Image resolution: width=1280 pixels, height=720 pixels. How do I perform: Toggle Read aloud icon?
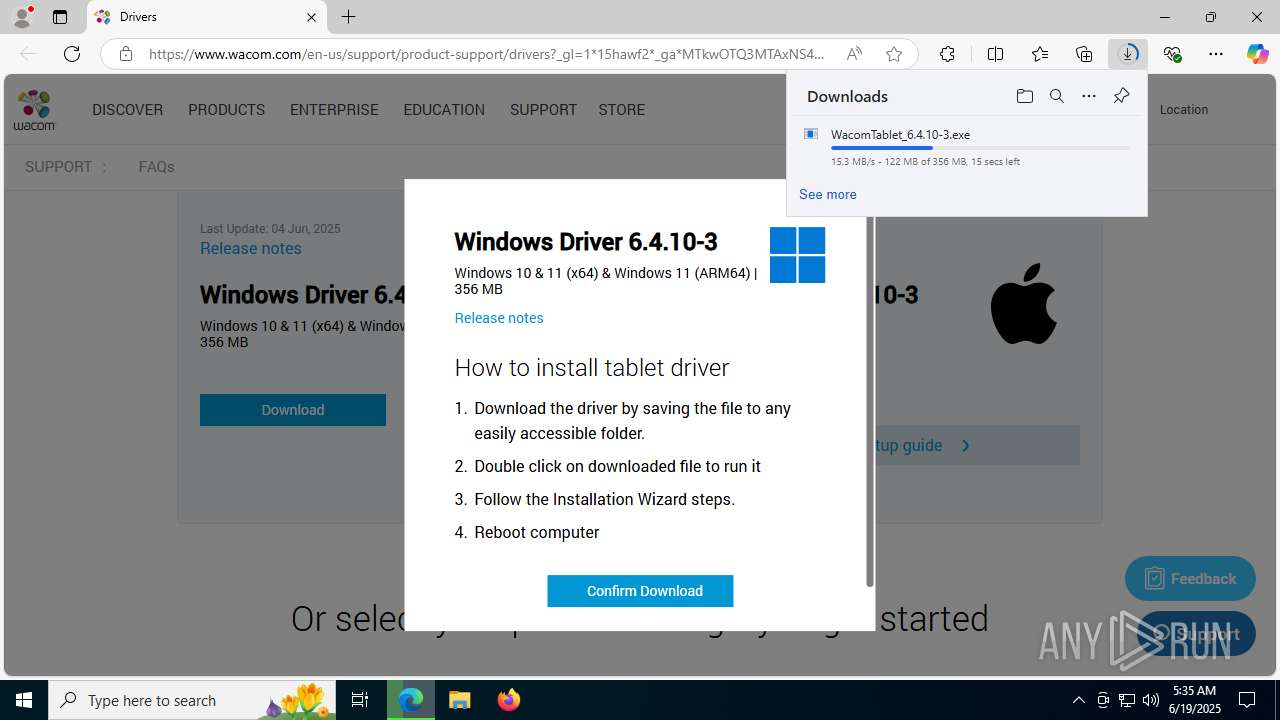click(x=854, y=54)
